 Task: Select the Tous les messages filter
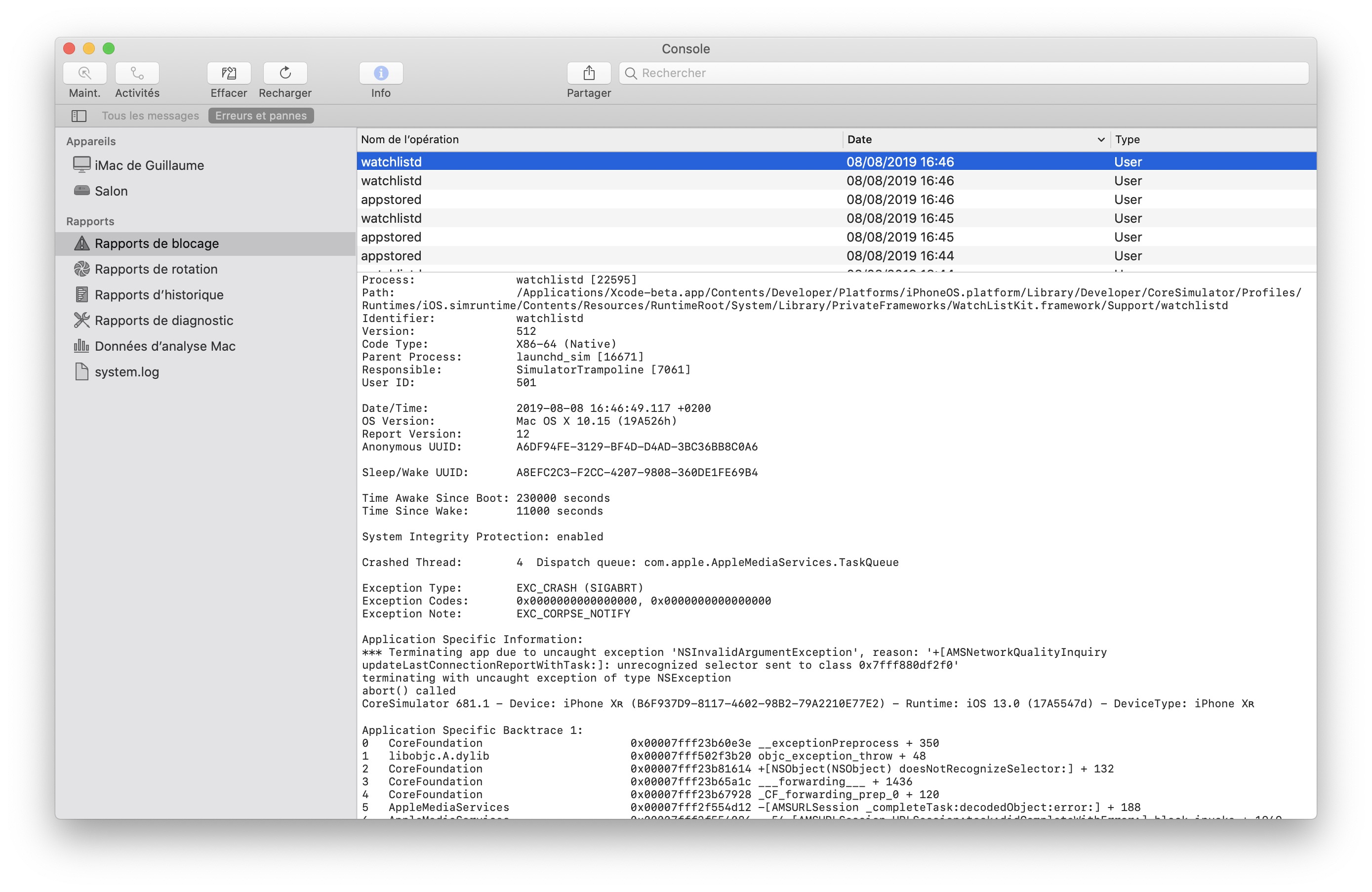[151, 116]
